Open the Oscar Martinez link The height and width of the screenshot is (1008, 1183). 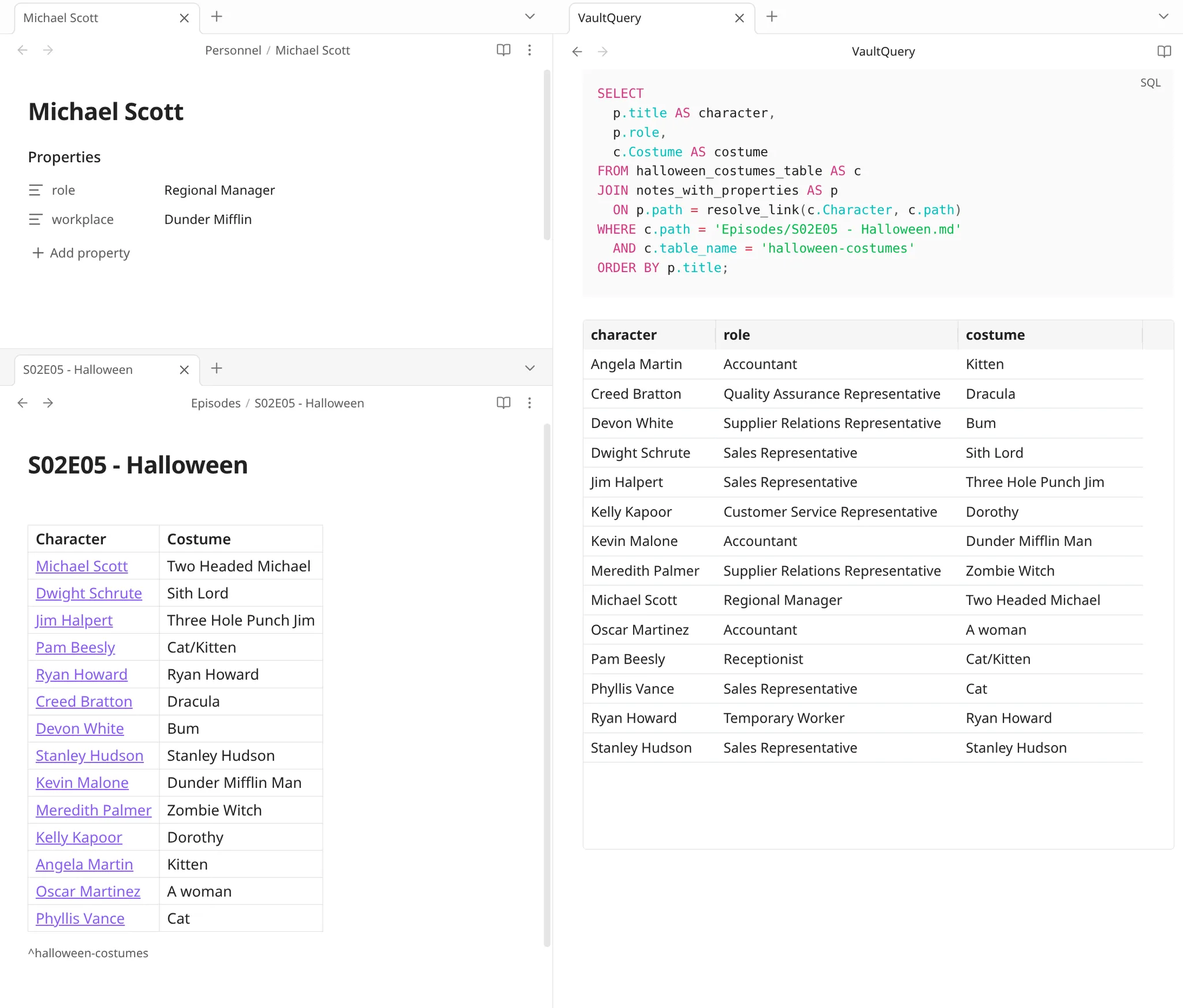coord(88,892)
